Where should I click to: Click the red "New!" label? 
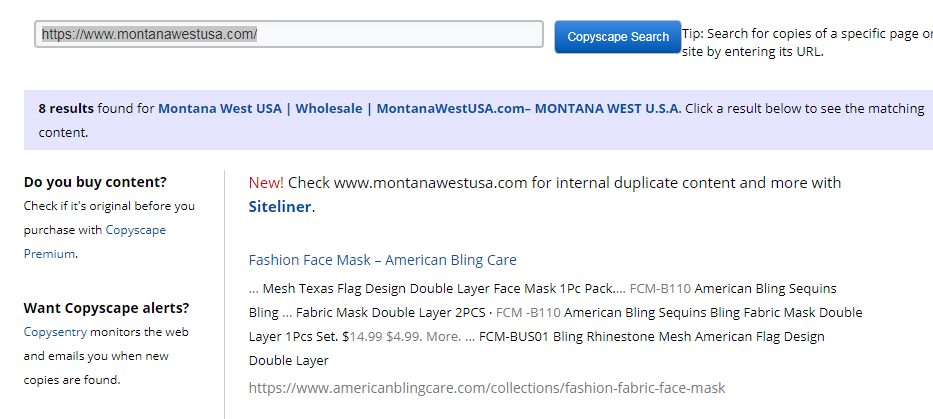(x=266, y=183)
